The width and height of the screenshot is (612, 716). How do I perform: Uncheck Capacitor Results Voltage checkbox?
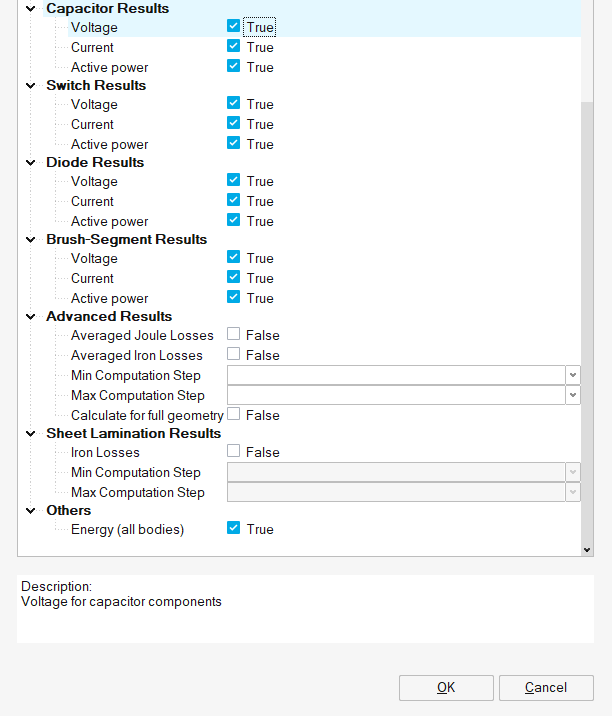233,27
